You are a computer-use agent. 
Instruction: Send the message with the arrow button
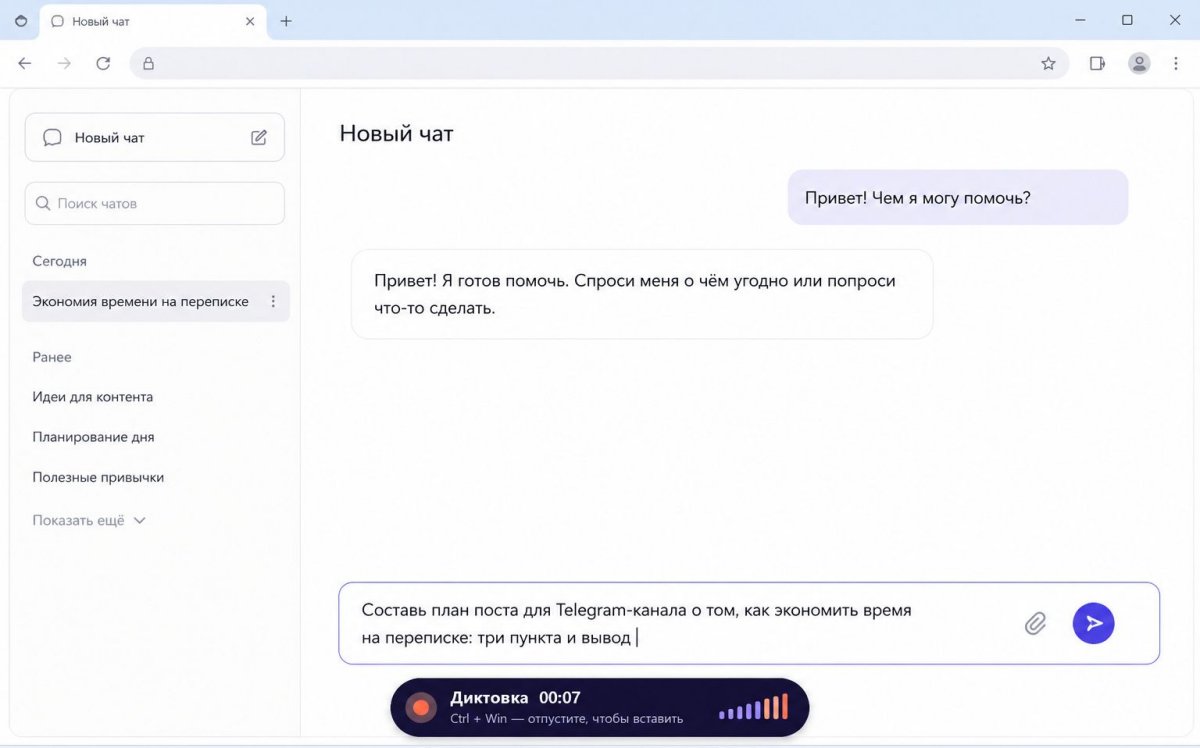point(1093,623)
